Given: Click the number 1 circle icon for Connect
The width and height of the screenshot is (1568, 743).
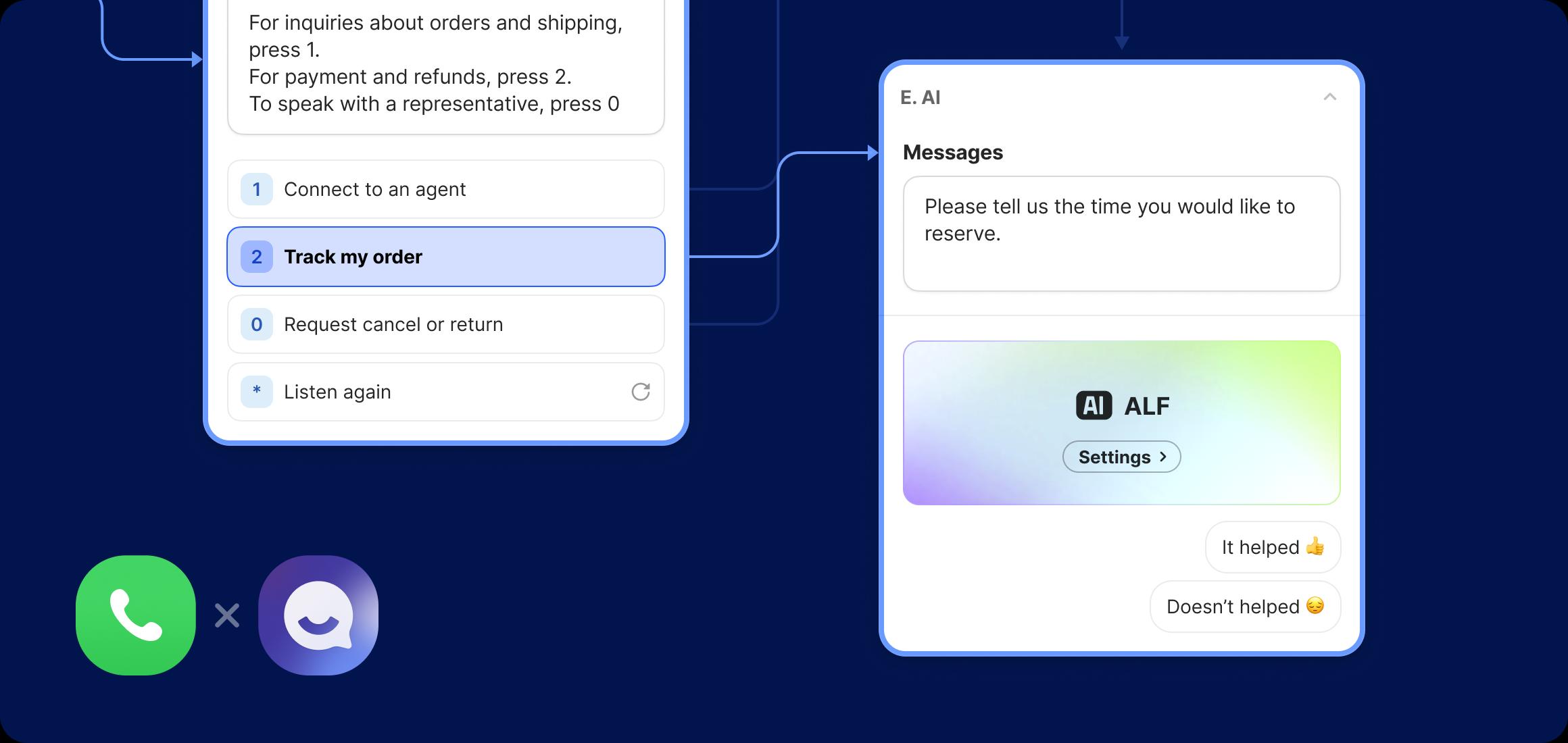Looking at the screenshot, I should 256,188.
